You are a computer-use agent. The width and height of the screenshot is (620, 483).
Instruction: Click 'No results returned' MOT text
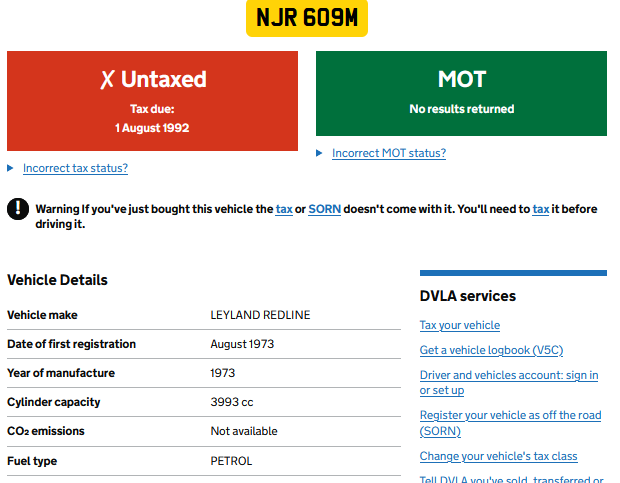(461, 109)
